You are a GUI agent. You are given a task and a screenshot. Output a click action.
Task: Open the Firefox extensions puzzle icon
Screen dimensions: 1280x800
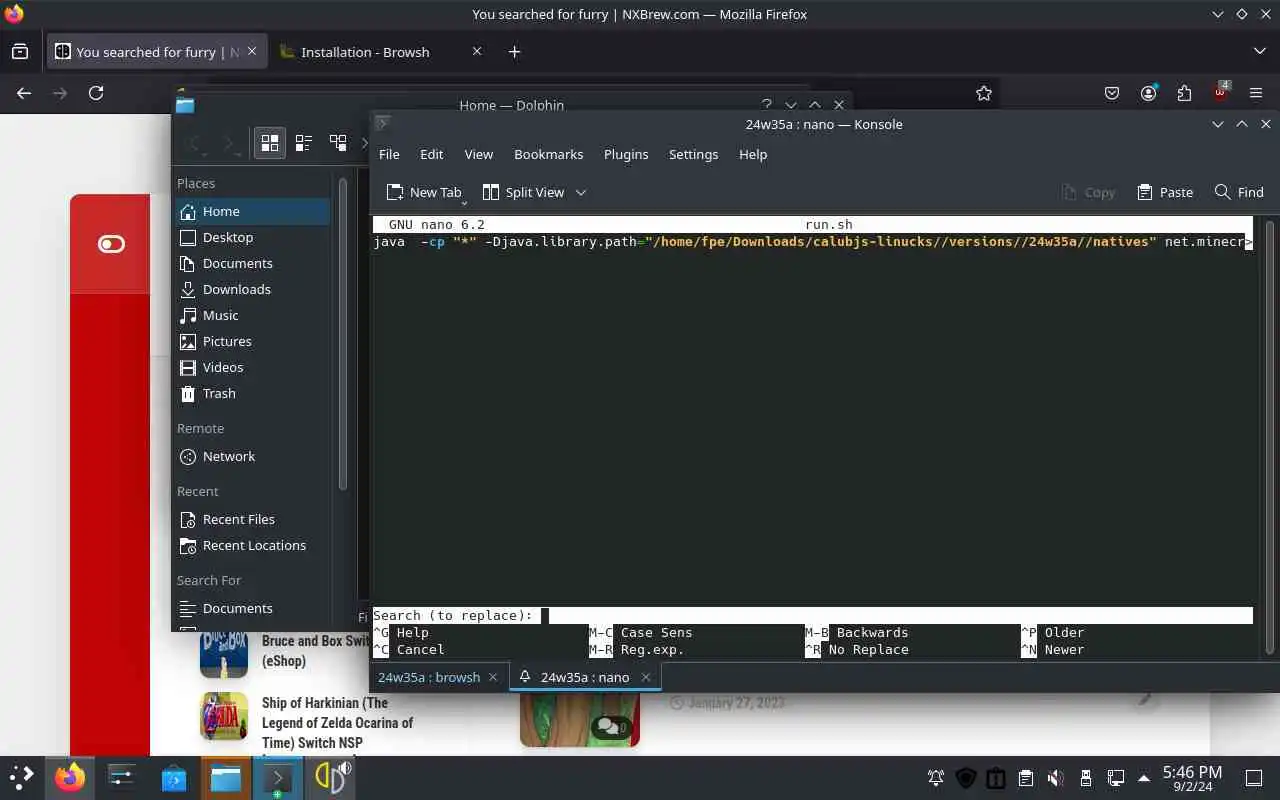click(1184, 93)
